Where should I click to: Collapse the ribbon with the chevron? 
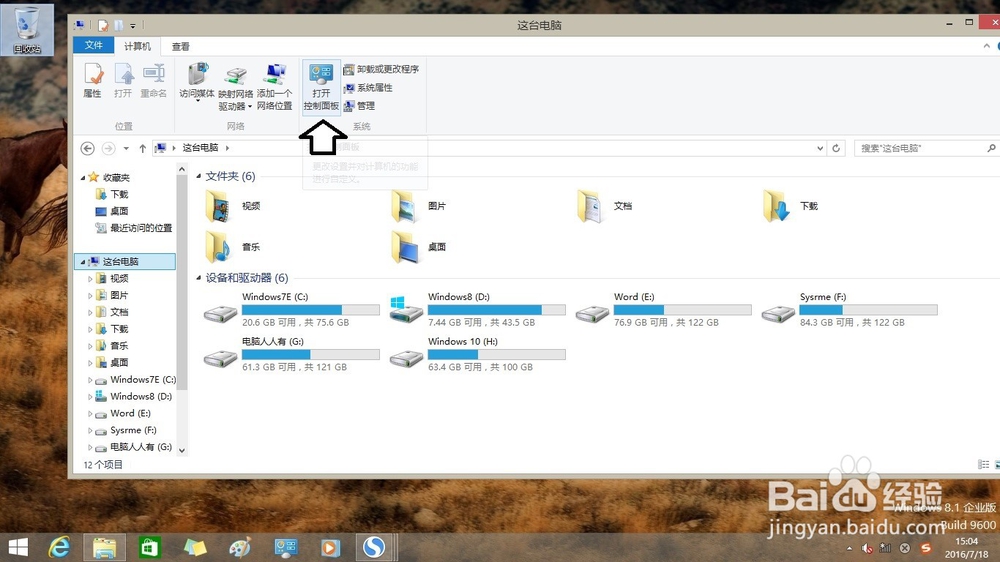point(986,46)
